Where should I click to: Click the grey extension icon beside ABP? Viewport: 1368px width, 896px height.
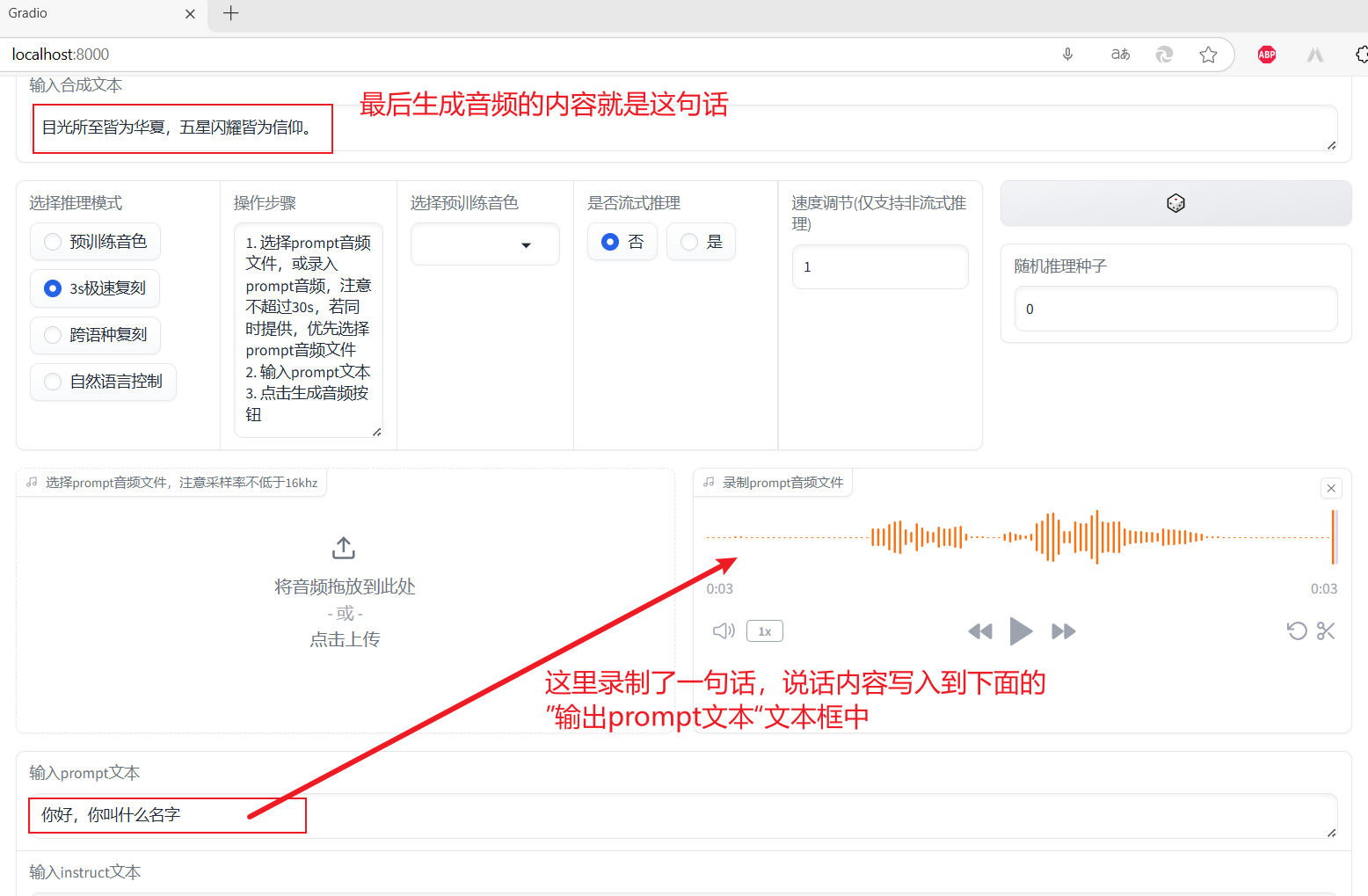click(1315, 55)
